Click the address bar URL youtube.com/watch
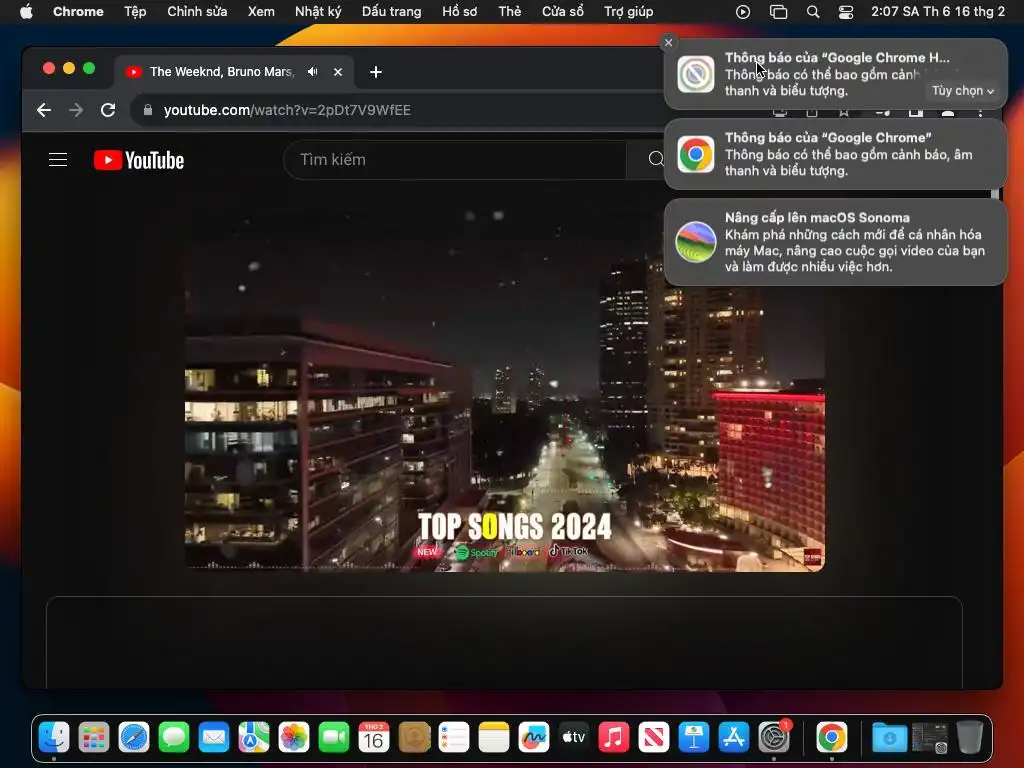1024x768 pixels. [287, 110]
